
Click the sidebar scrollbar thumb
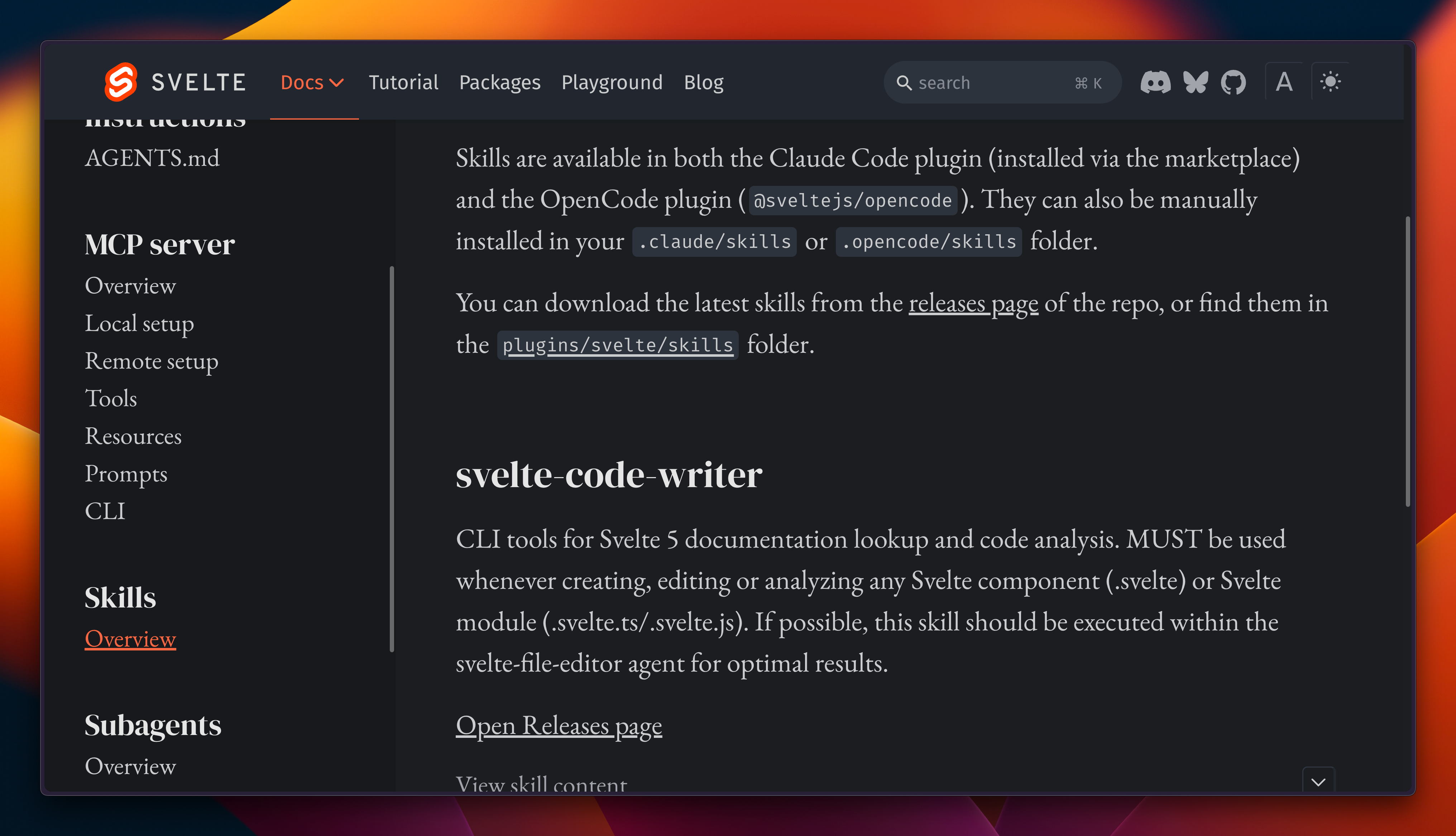(392, 459)
